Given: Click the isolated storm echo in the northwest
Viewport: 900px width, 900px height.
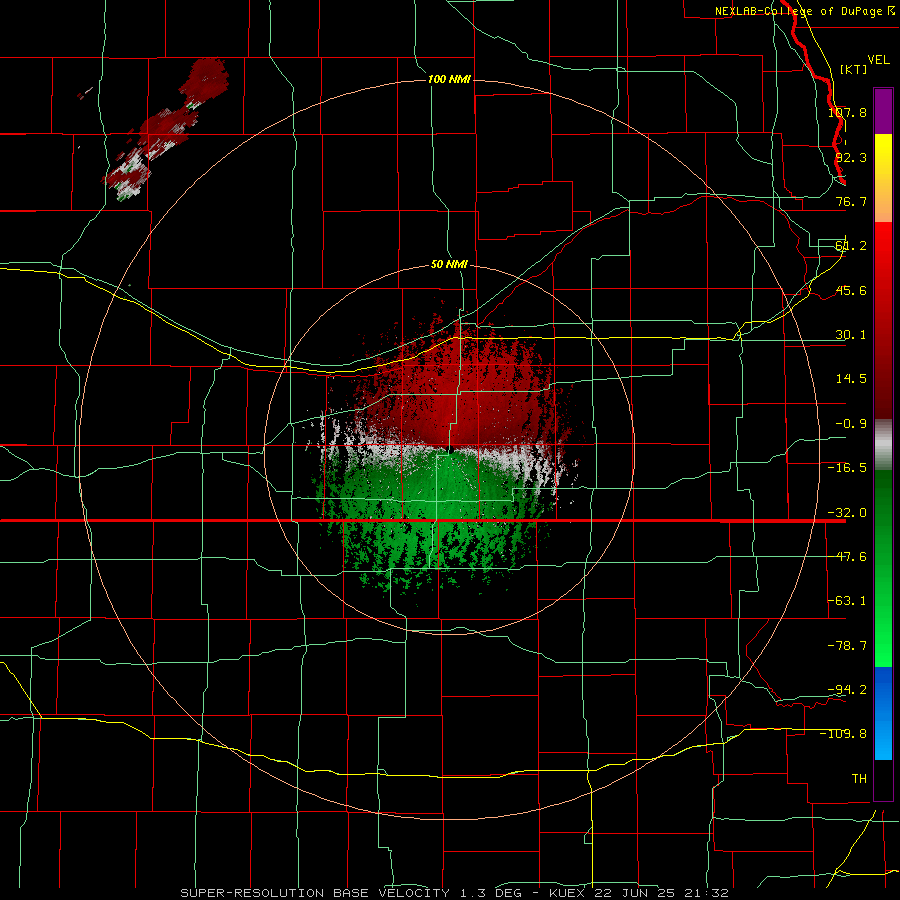Looking at the screenshot, I should [166, 129].
